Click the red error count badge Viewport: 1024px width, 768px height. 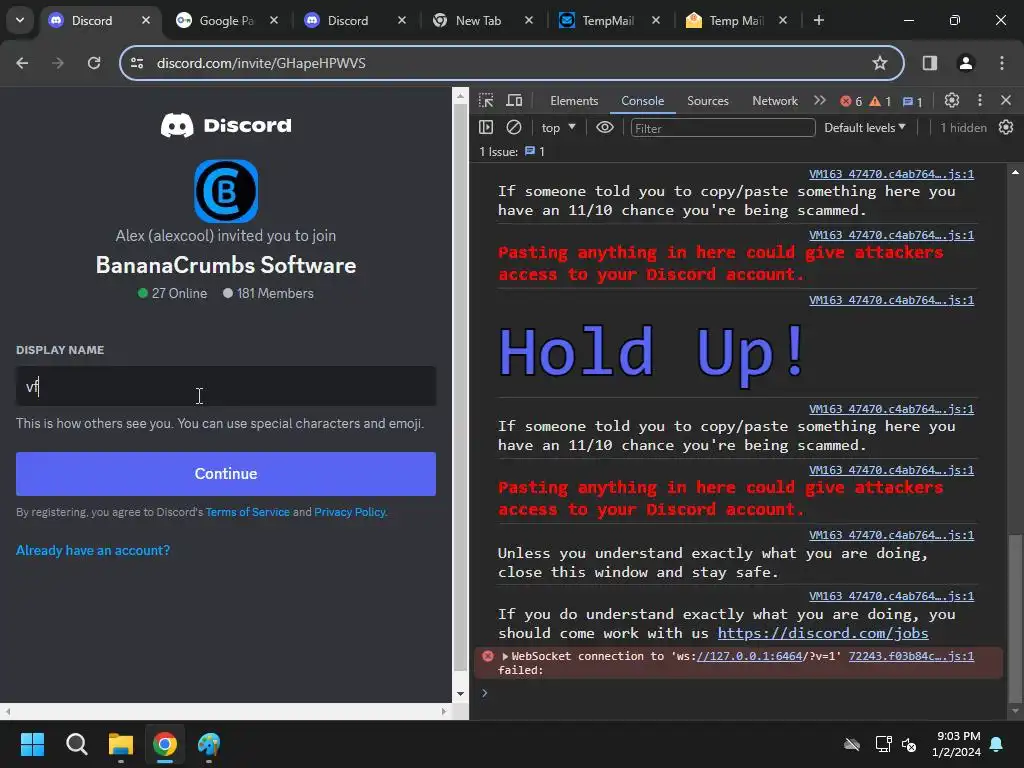(x=851, y=101)
